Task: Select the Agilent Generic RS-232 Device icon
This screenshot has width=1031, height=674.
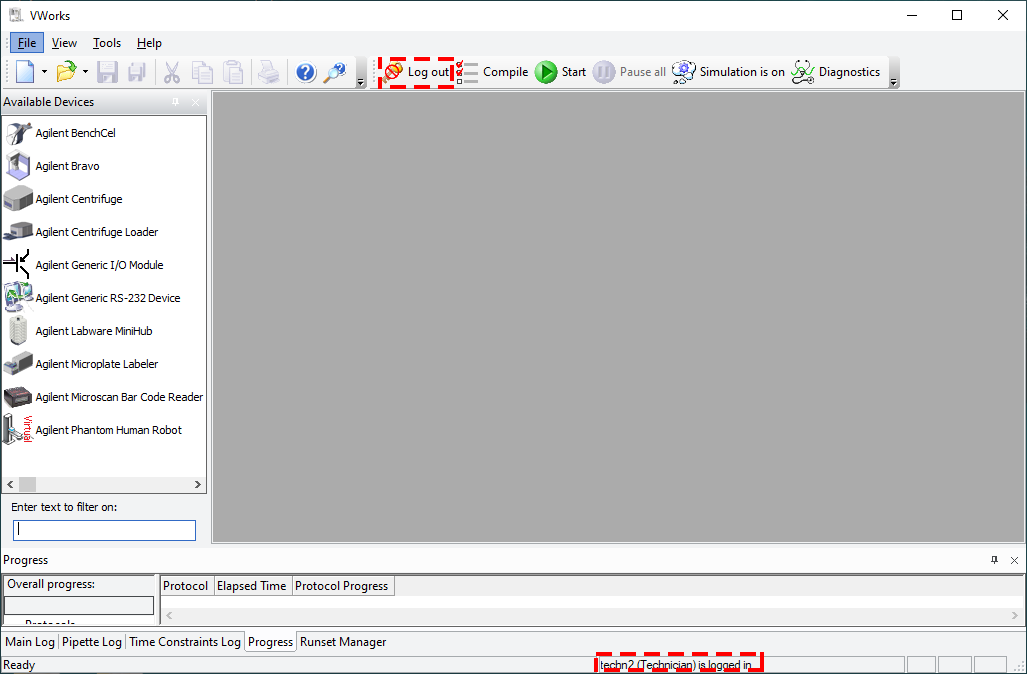Action: click(x=18, y=297)
